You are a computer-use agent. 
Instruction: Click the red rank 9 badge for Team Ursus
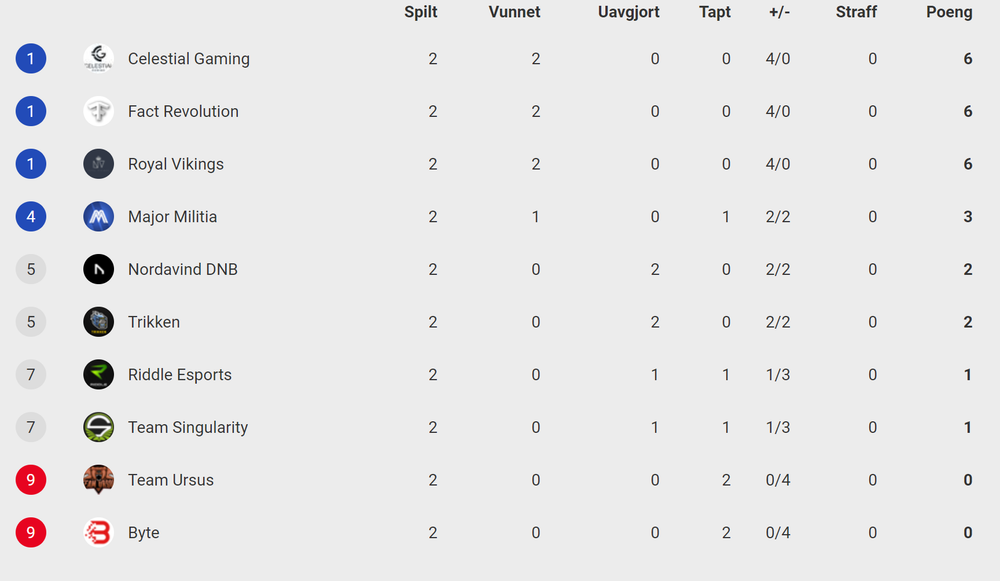(31, 480)
